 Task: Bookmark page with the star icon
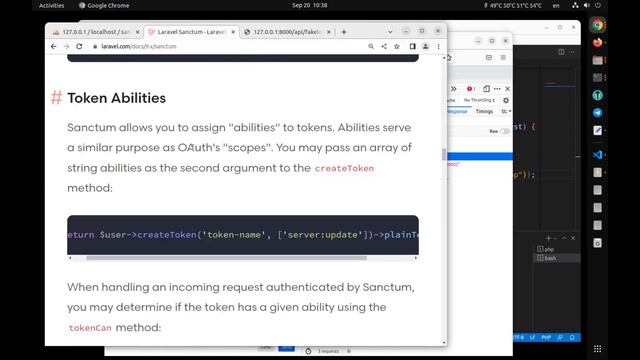(397, 47)
